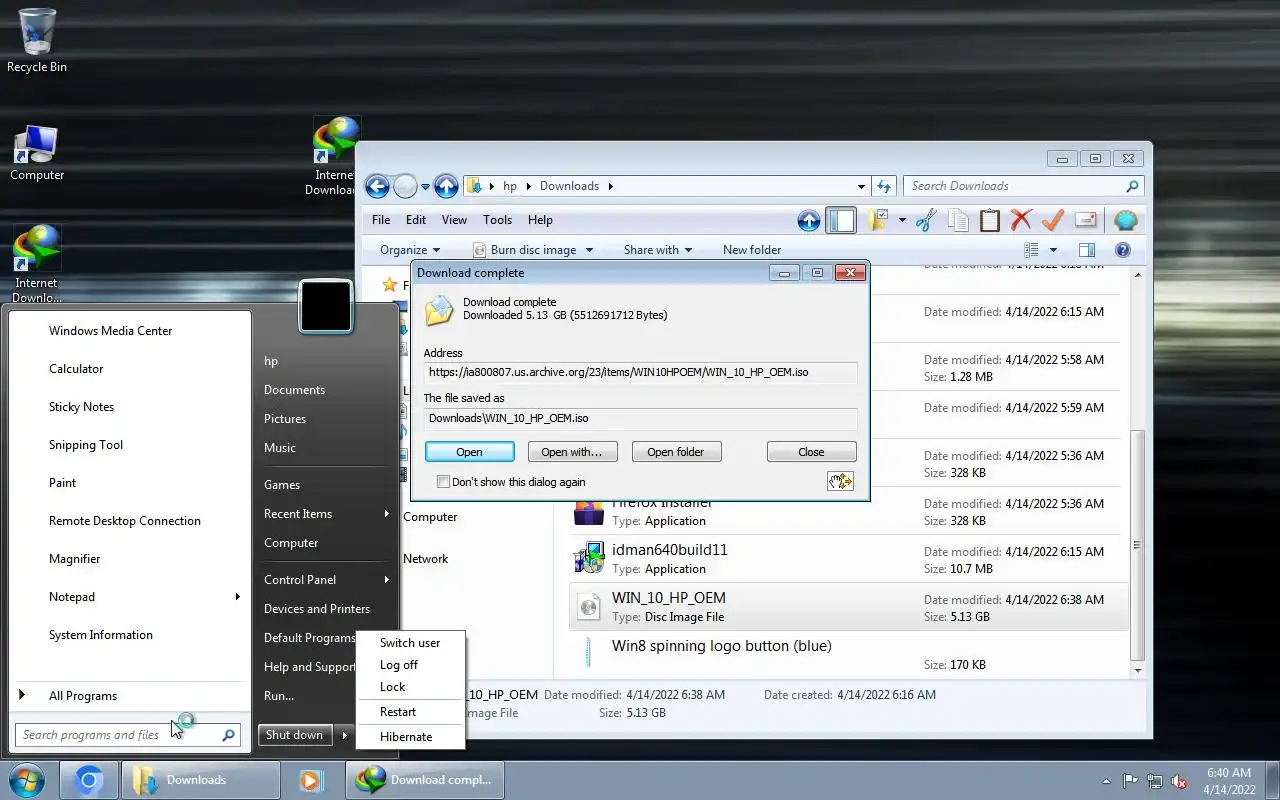This screenshot has height=800, width=1280.
Task: Open Snipping Tool from Start menu
Action: 86,445
